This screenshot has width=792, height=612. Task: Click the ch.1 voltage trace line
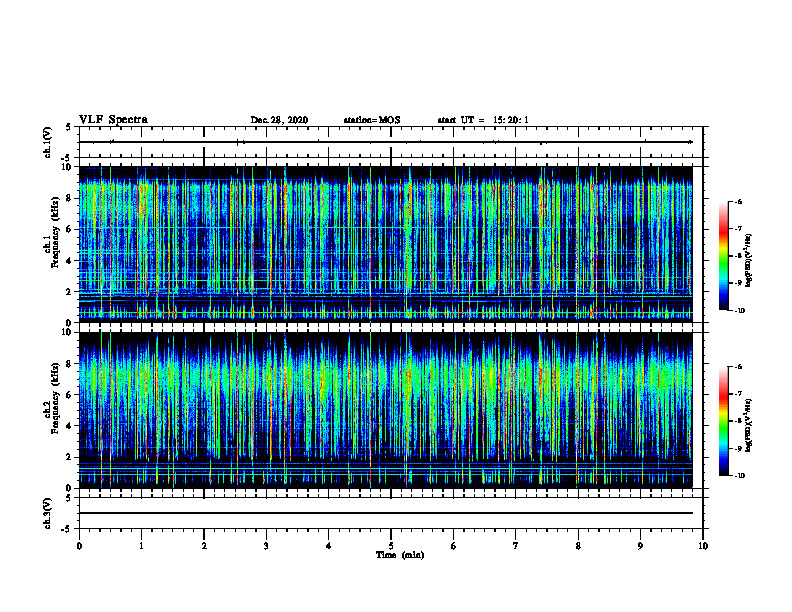click(x=385, y=142)
